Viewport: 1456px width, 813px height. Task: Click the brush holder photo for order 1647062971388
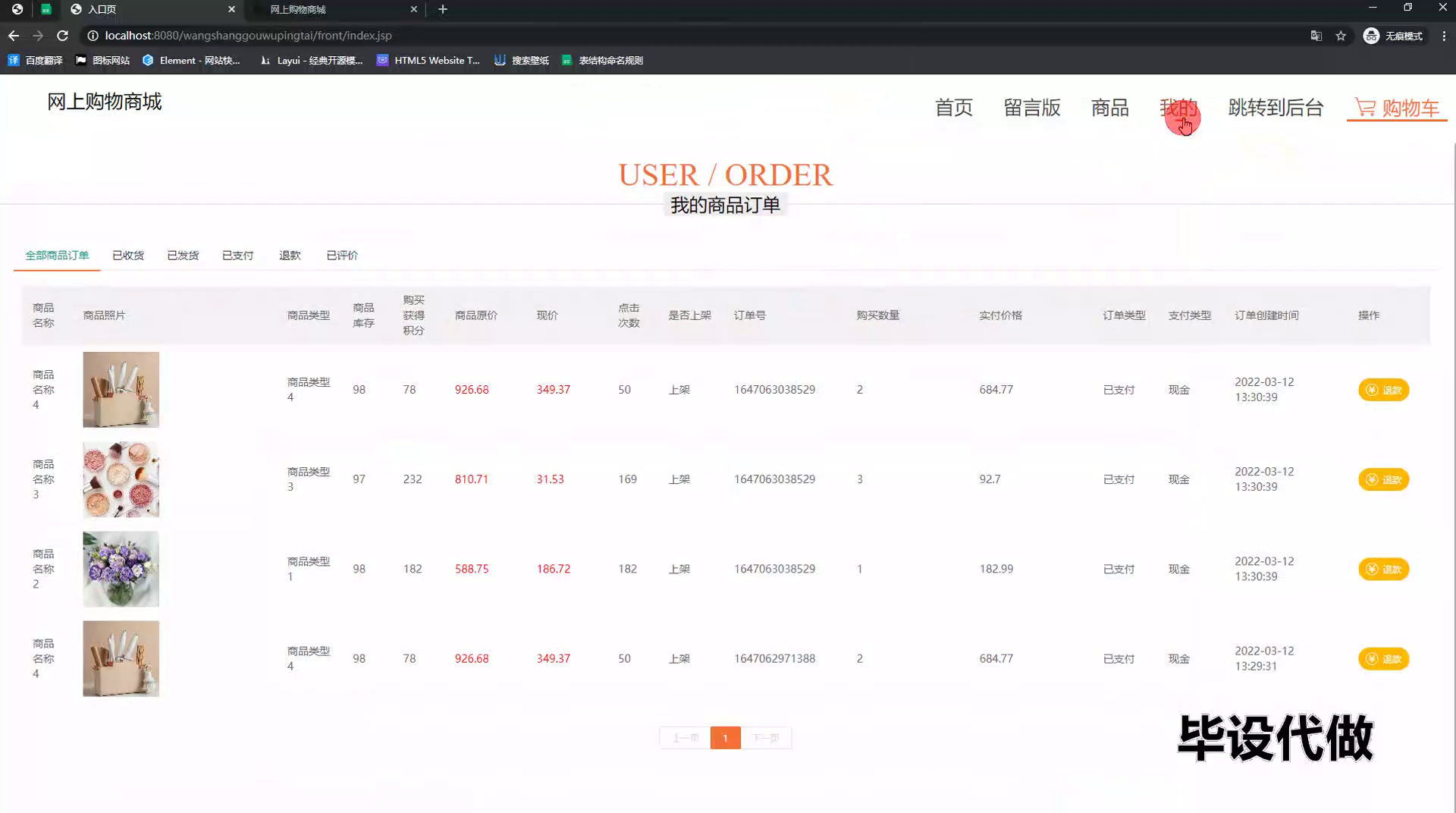click(121, 658)
